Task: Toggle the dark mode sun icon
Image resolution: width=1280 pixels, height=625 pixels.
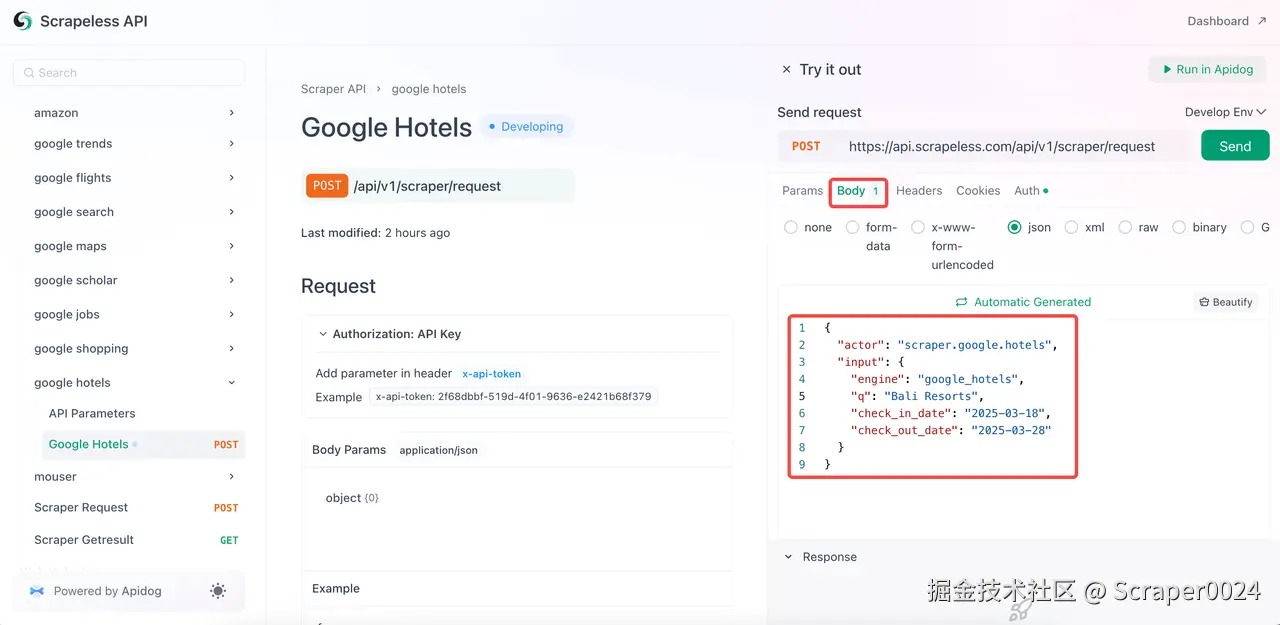Action: click(x=218, y=591)
